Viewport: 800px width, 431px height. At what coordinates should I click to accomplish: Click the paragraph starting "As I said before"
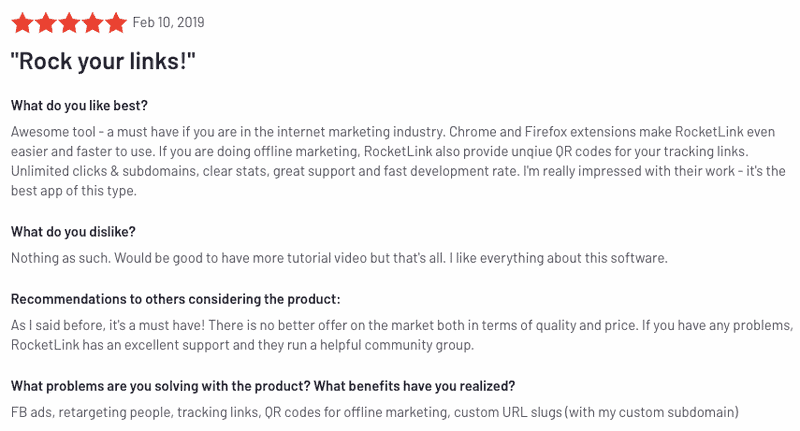(x=402, y=335)
